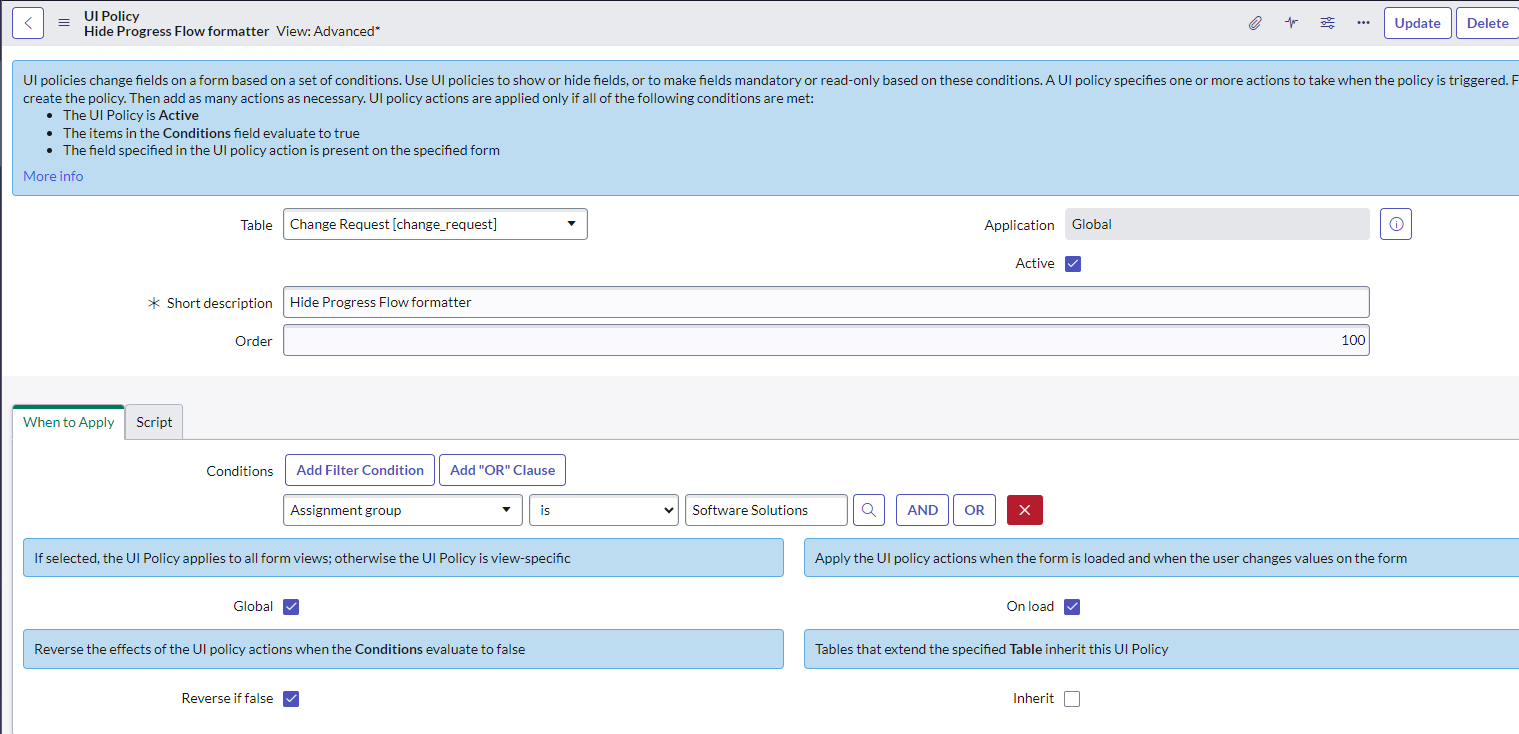Delete the condition row with red X

click(x=1024, y=510)
